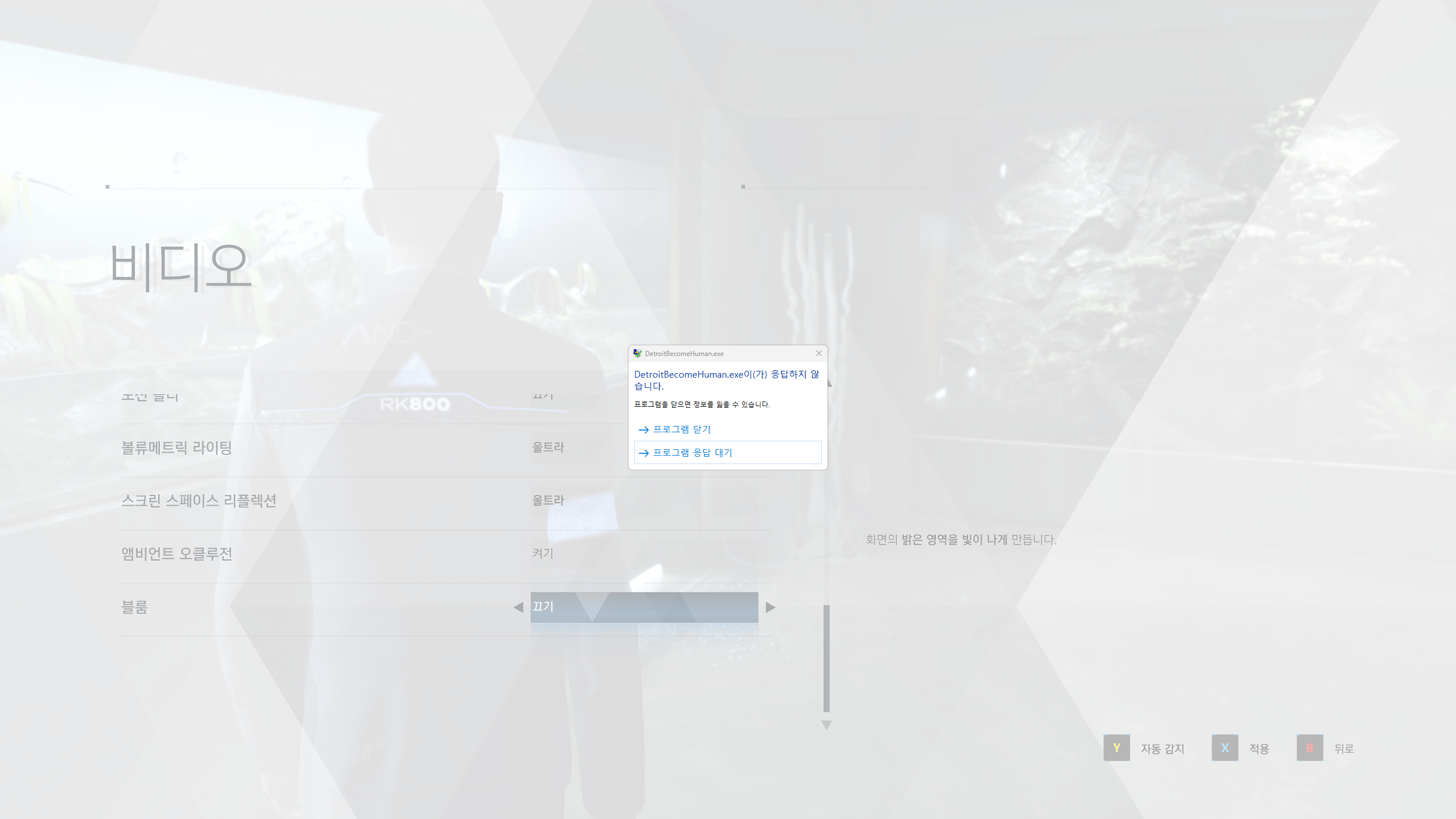Click the left arrow next to 블룸 value
1456x819 pixels.
pyautogui.click(x=518, y=607)
